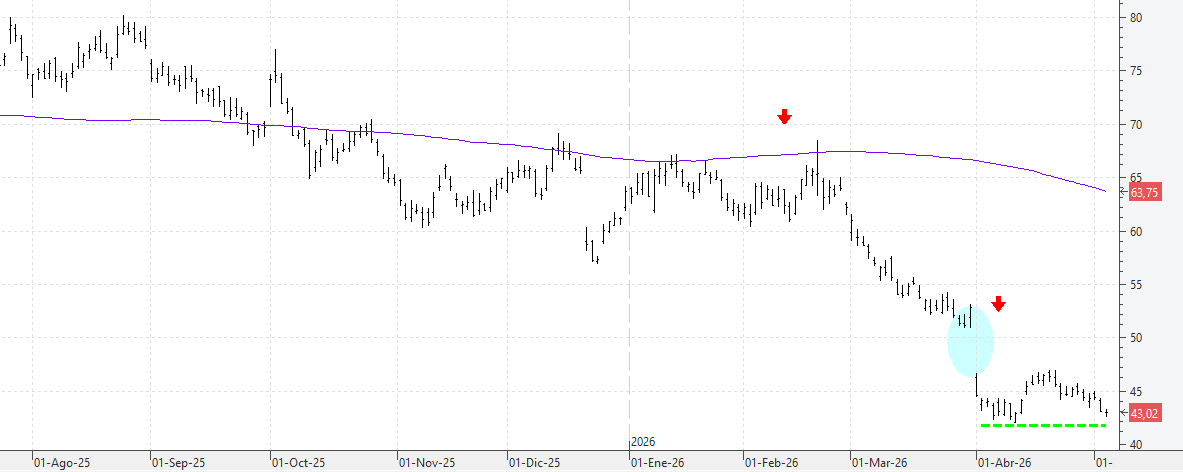
Task: Select the green dashed support line
Action: 1043,425
